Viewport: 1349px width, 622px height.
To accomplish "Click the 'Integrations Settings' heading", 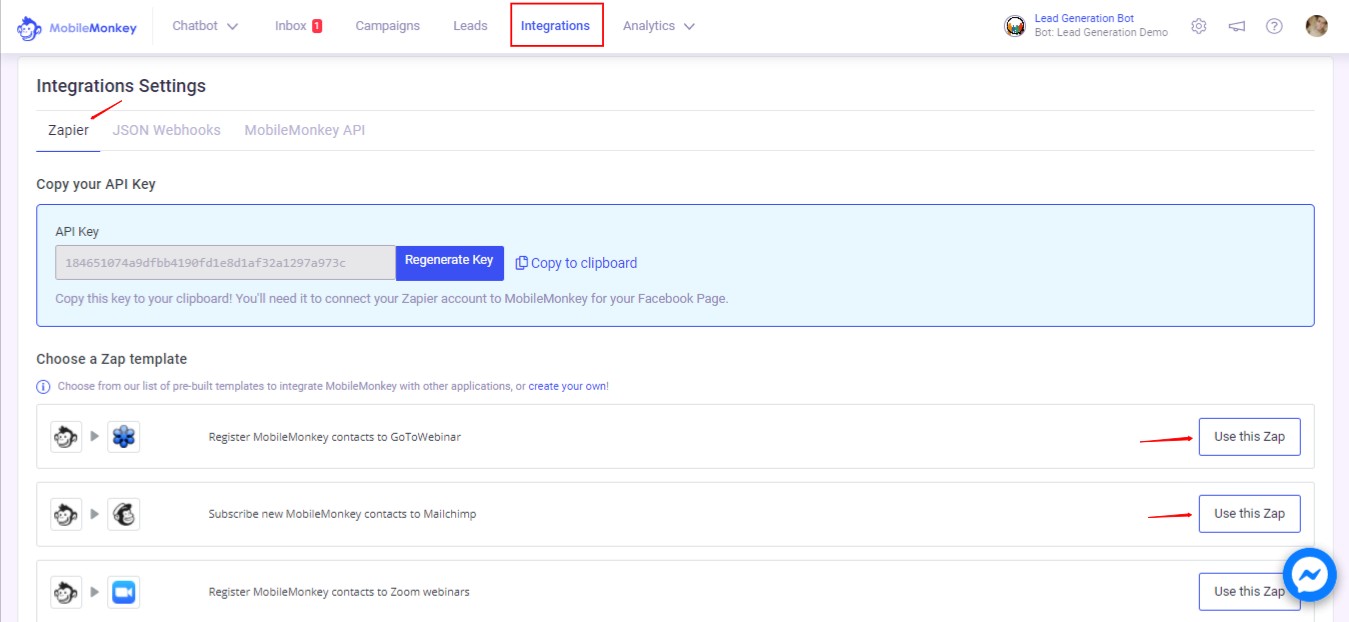I will coord(121,86).
